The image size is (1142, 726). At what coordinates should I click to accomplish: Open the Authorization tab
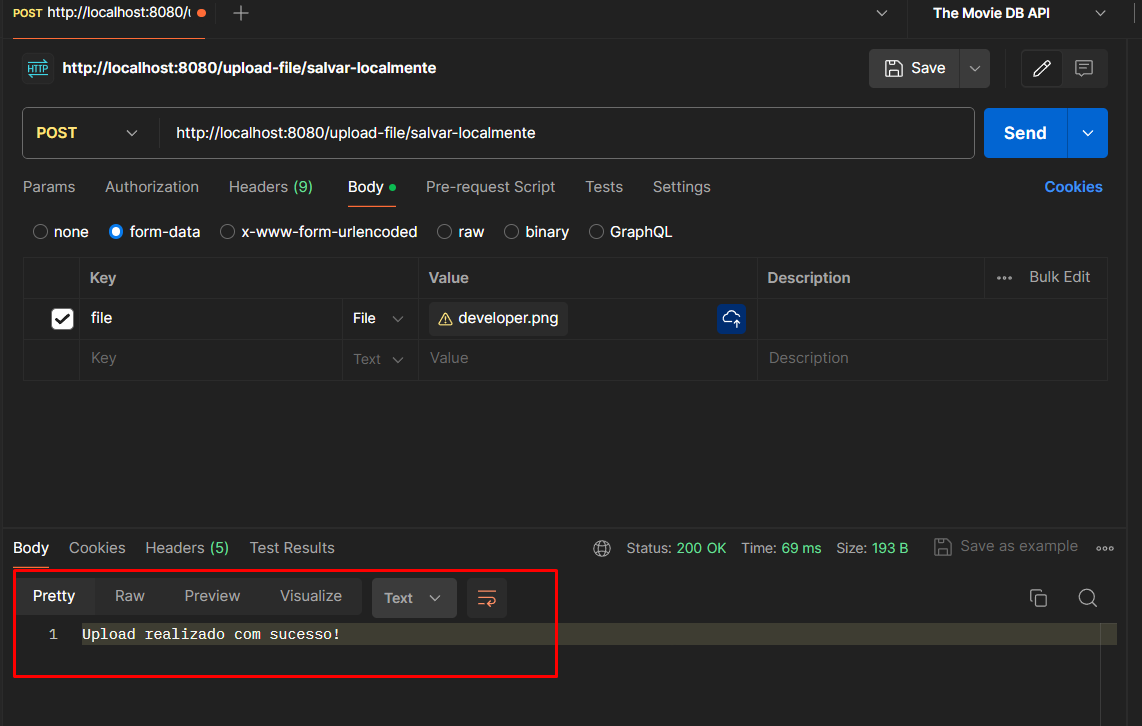click(x=152, y=187)
